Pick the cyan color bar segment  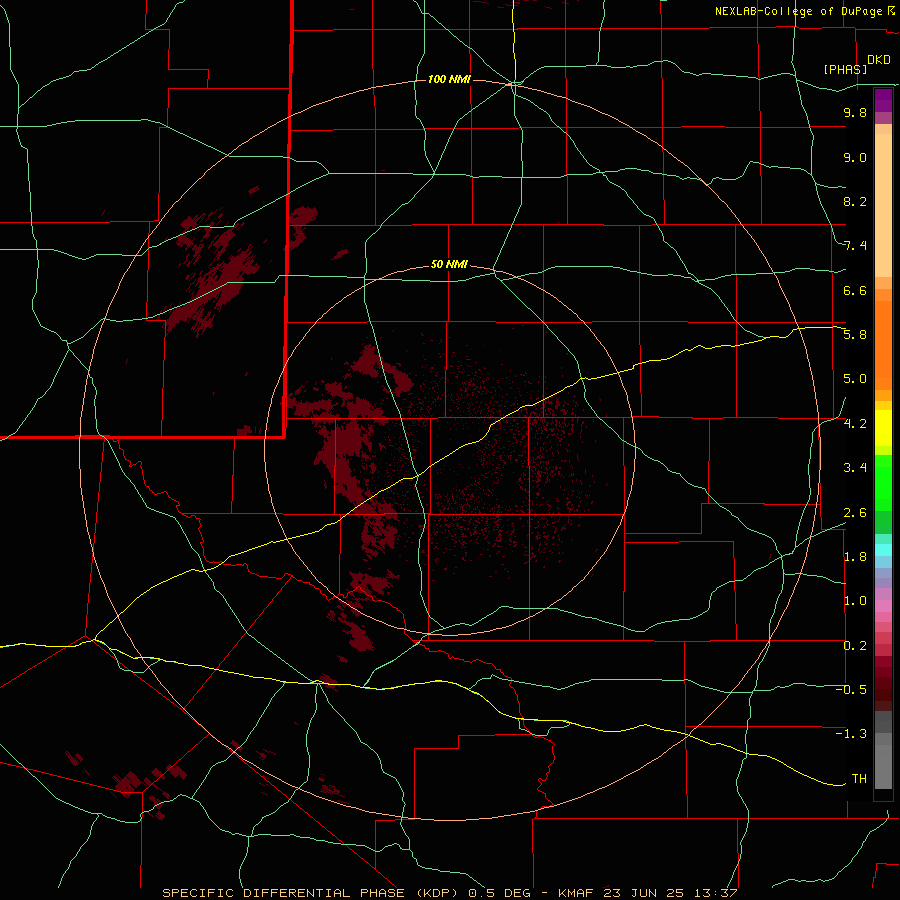[883, 550]
